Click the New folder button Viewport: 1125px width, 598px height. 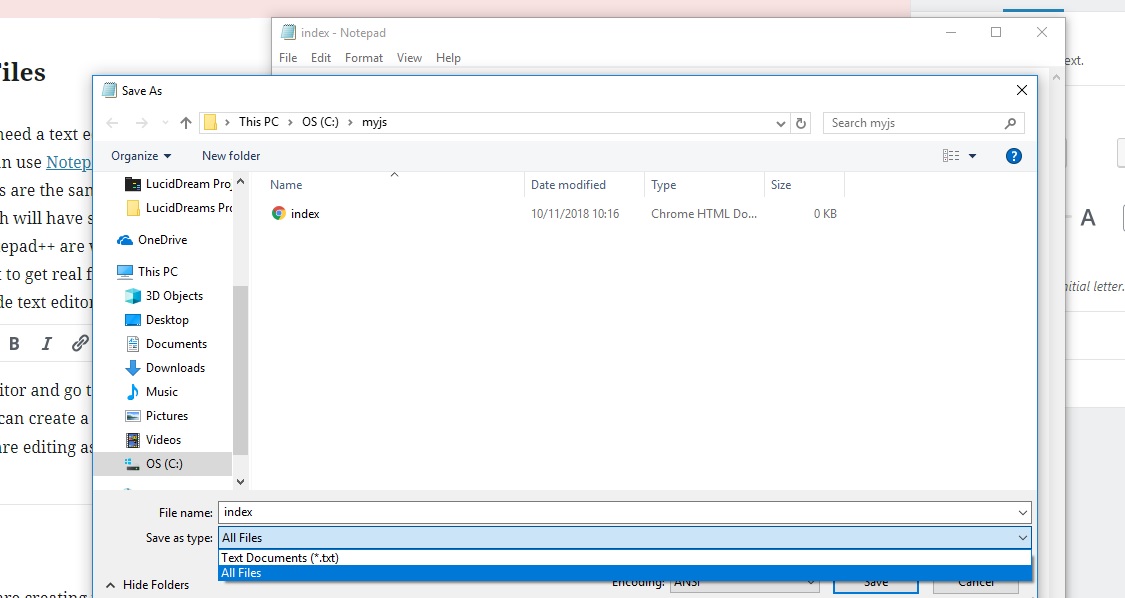[x=230, y=155]
